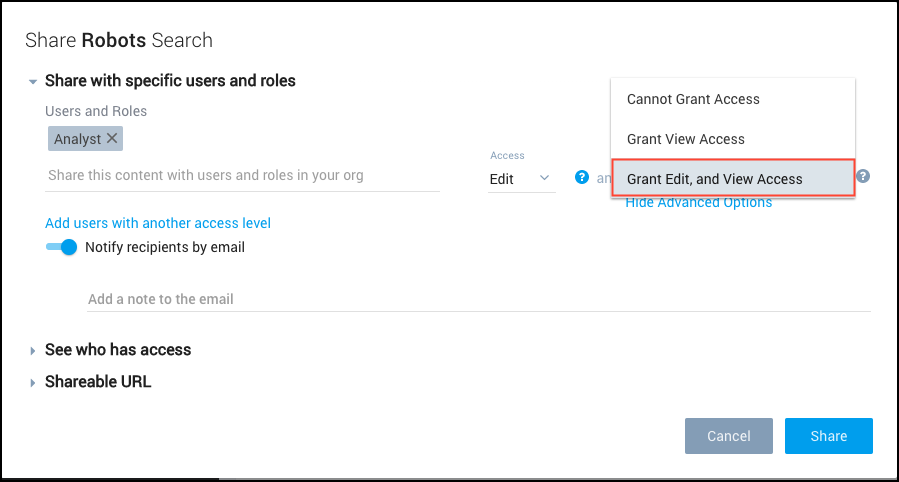899x482 pixels.
Task: Click Hide Advanced Options link
Action: [x=699, y=203]
